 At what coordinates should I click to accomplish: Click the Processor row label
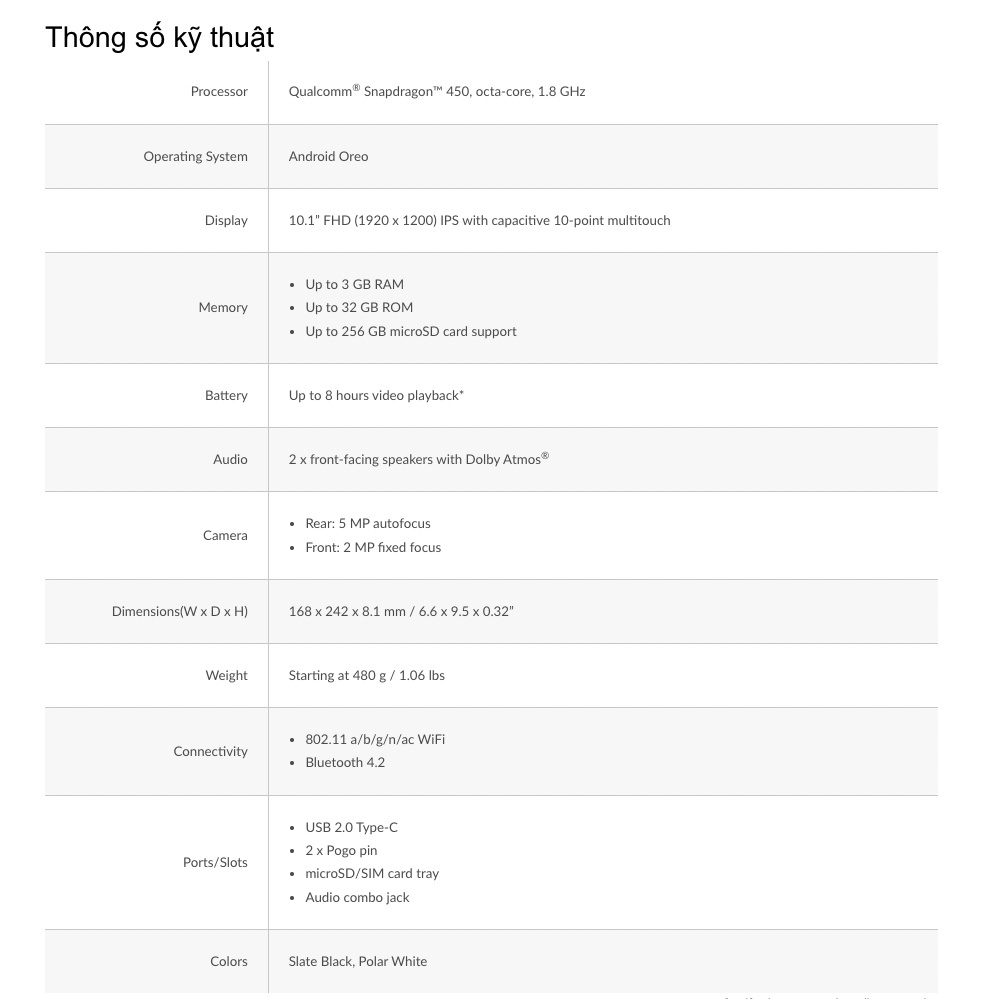tap(219, 92)
